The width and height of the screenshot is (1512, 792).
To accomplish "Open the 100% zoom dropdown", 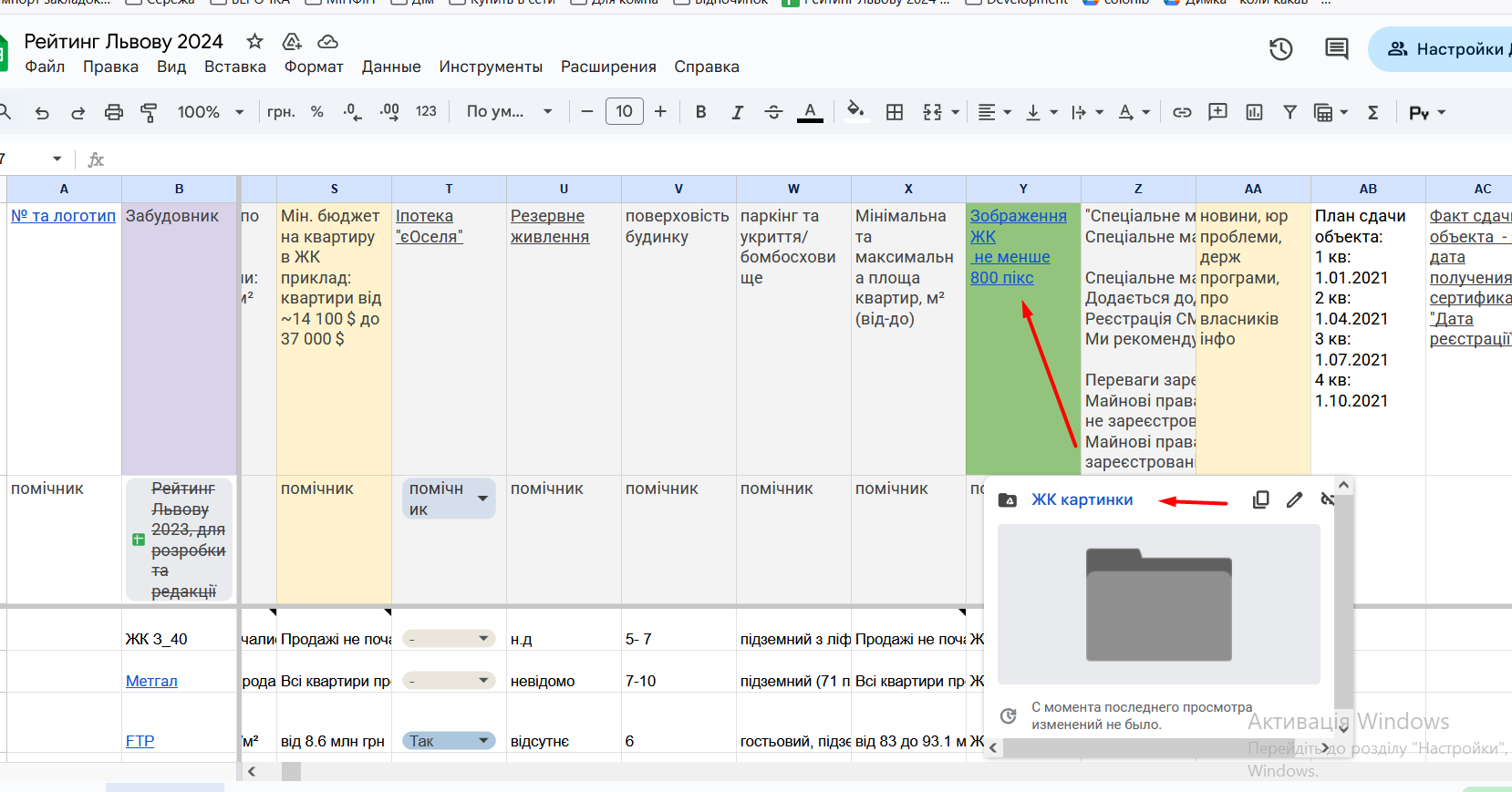I will click(x=211, y=112).
